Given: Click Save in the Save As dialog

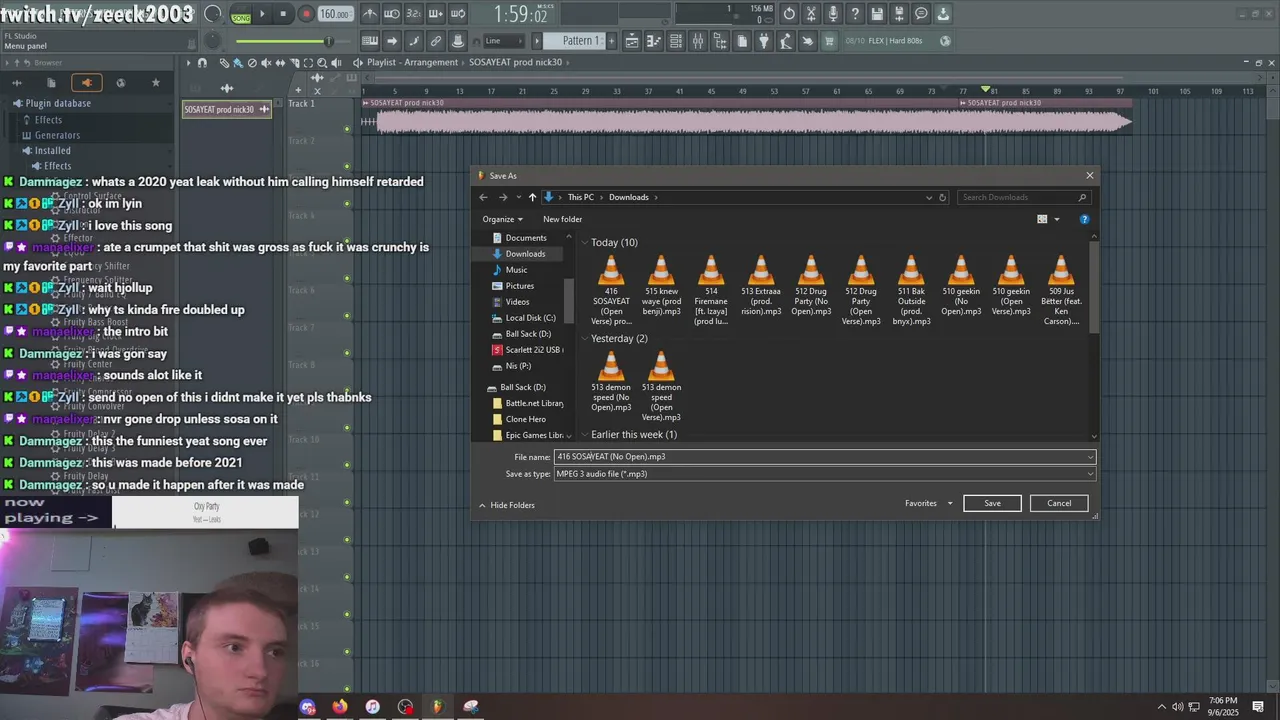Looking at the screenshot, I should 992,503.
